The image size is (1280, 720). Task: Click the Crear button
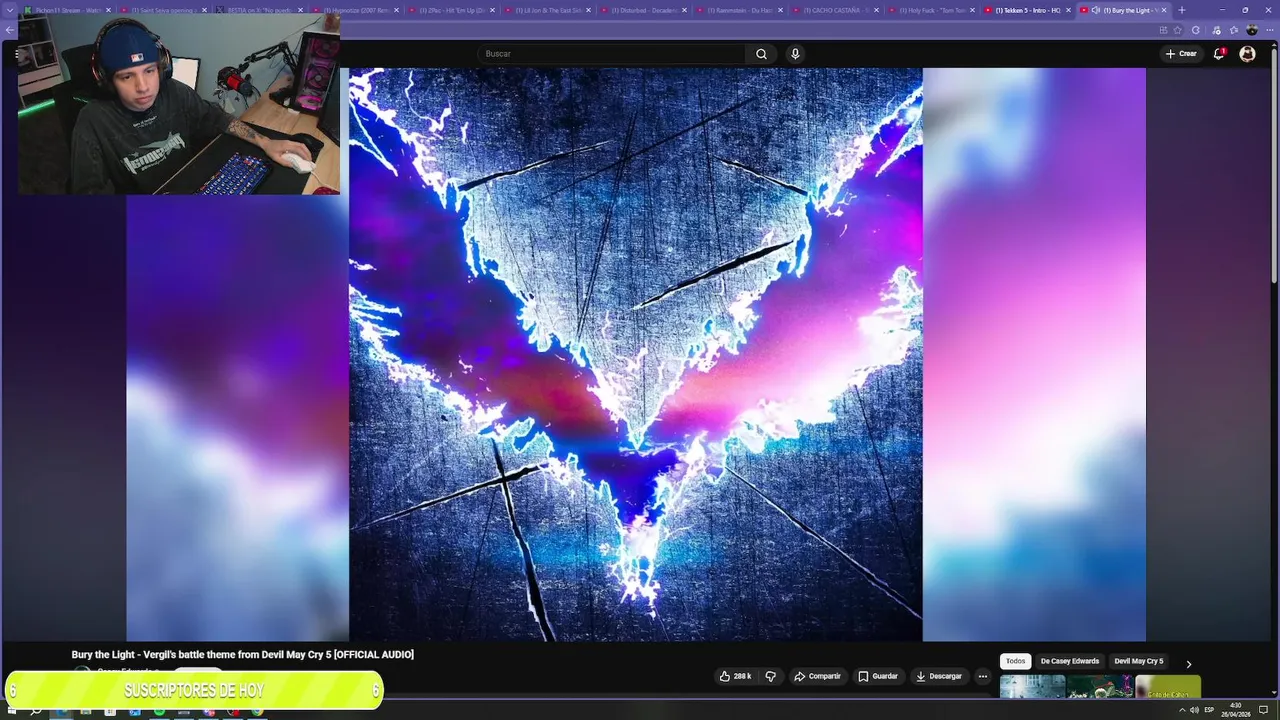[1181, 54]
